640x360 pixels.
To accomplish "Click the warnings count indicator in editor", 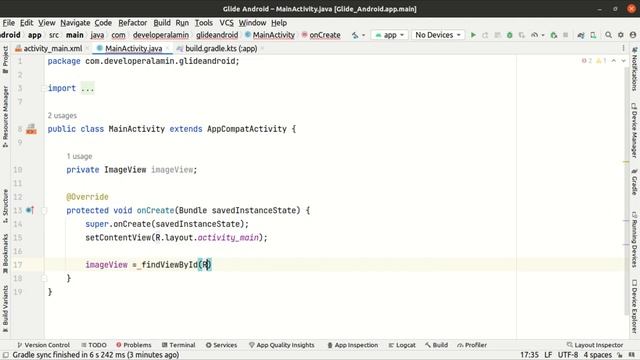I will 601,61.
